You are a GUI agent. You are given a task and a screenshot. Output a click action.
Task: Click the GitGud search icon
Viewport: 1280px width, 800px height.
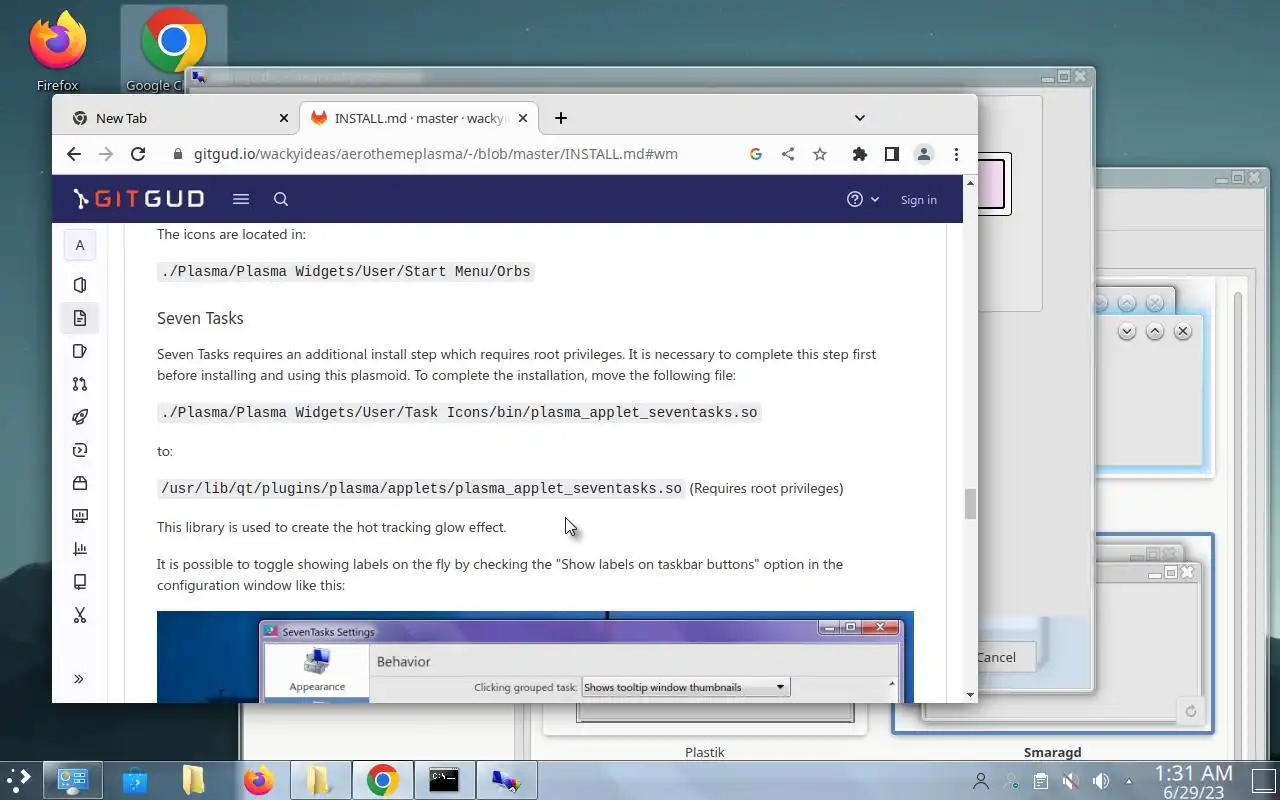pos(281,199)
